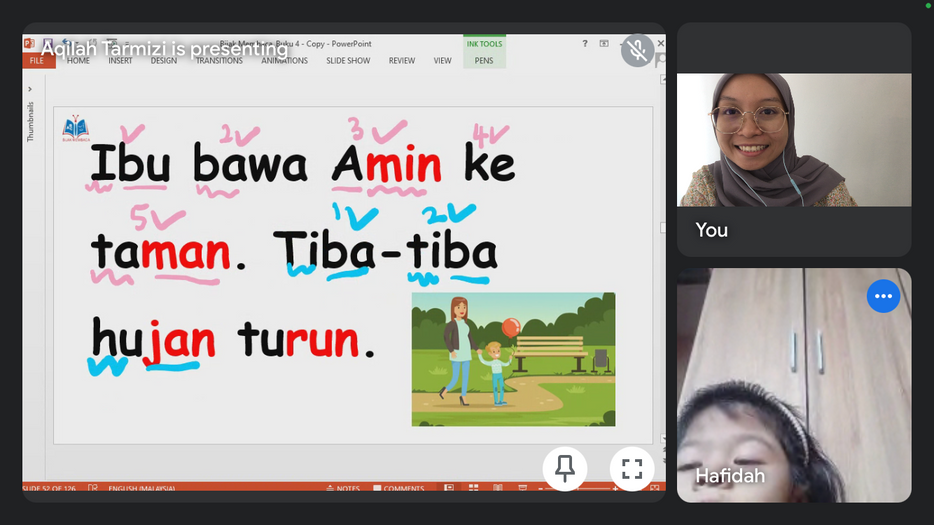Image resolution: width=934 pixels, height=525 pixels.
Task: Click the muted microphone indicator icon
Action: pos(637,50)
